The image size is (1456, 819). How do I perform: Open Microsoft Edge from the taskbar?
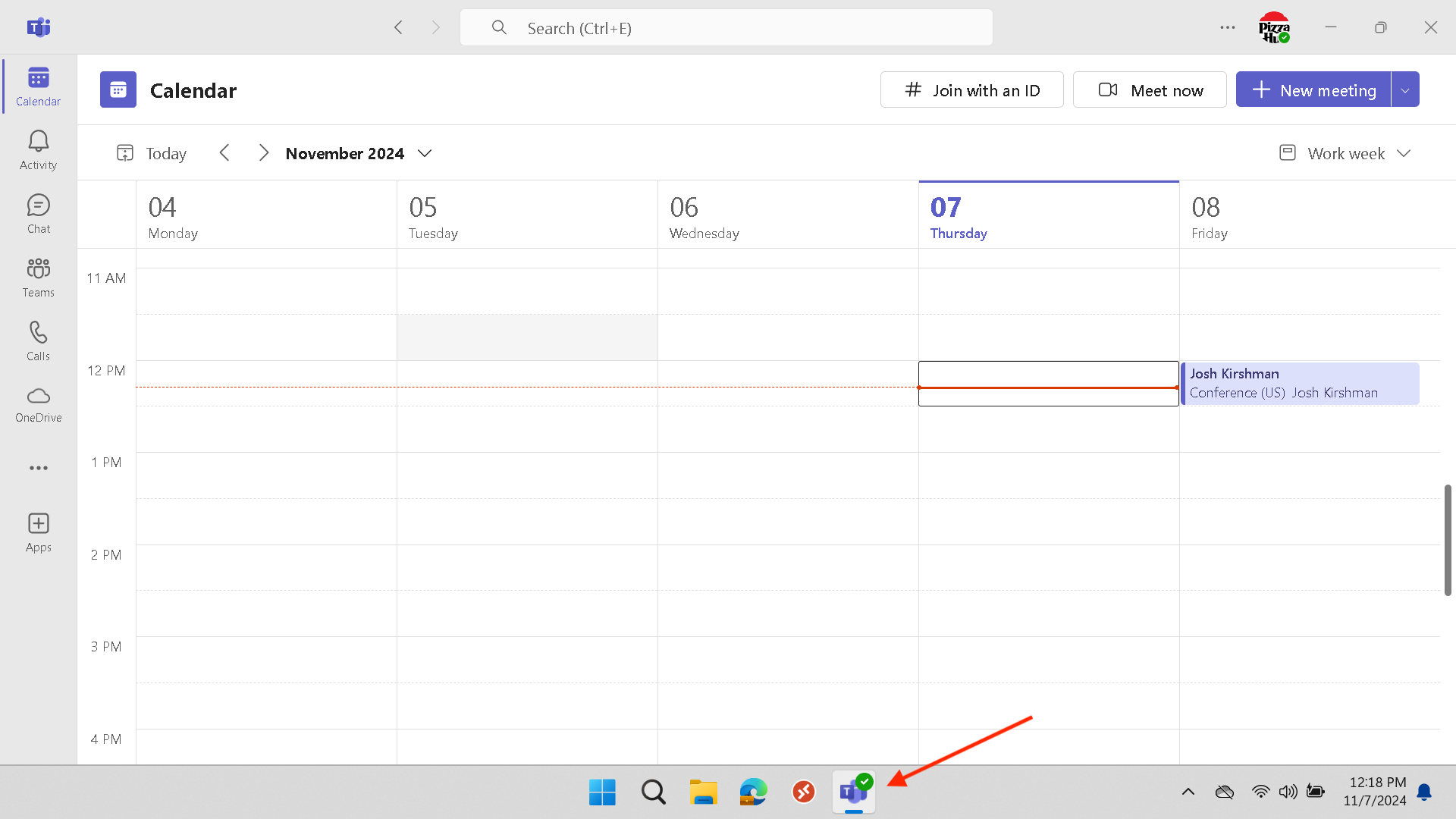click(753, 792)
